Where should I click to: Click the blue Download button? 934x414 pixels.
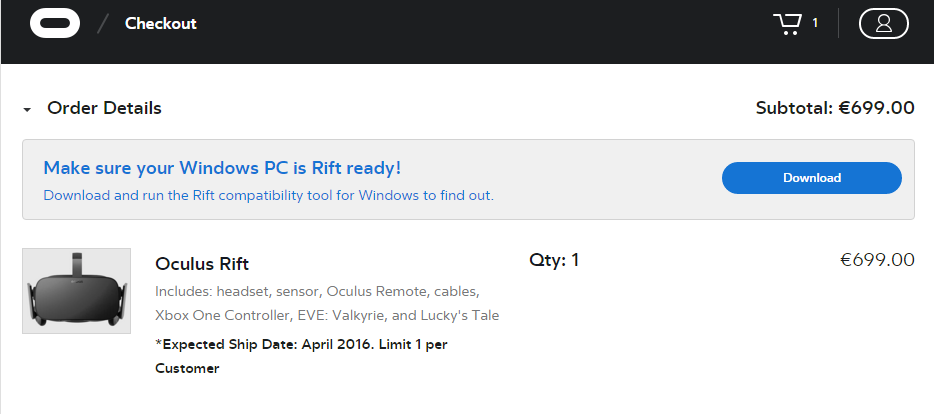coord(811,178)
